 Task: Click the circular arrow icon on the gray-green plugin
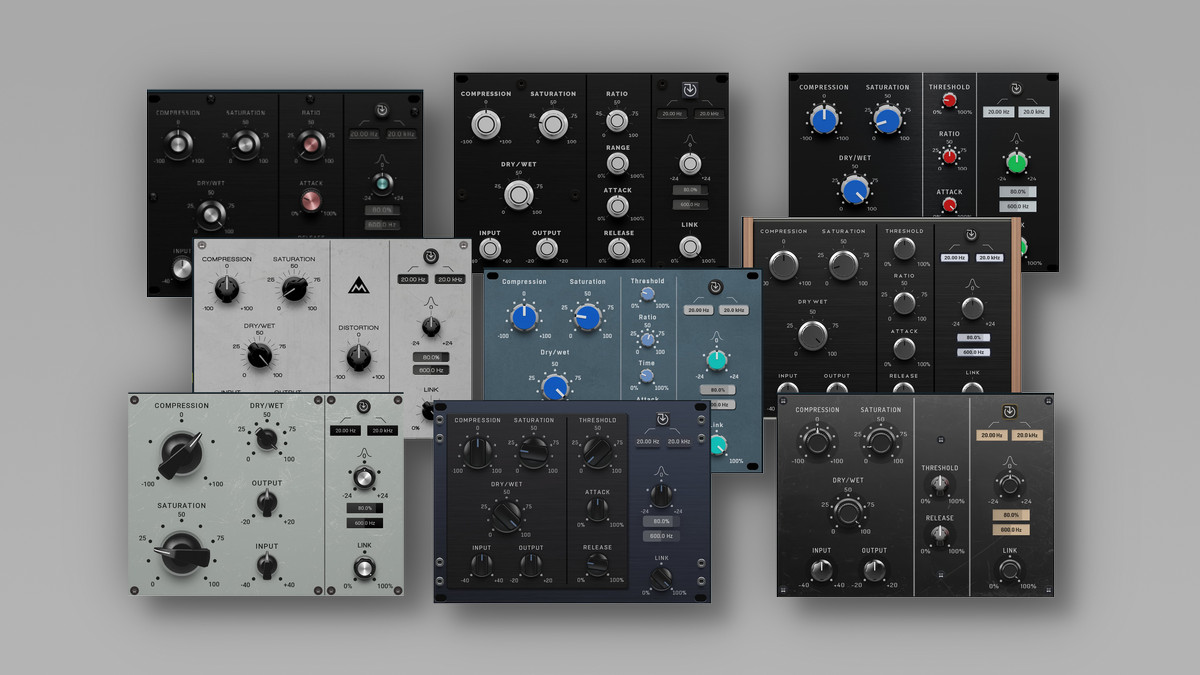tap(364, 407)
